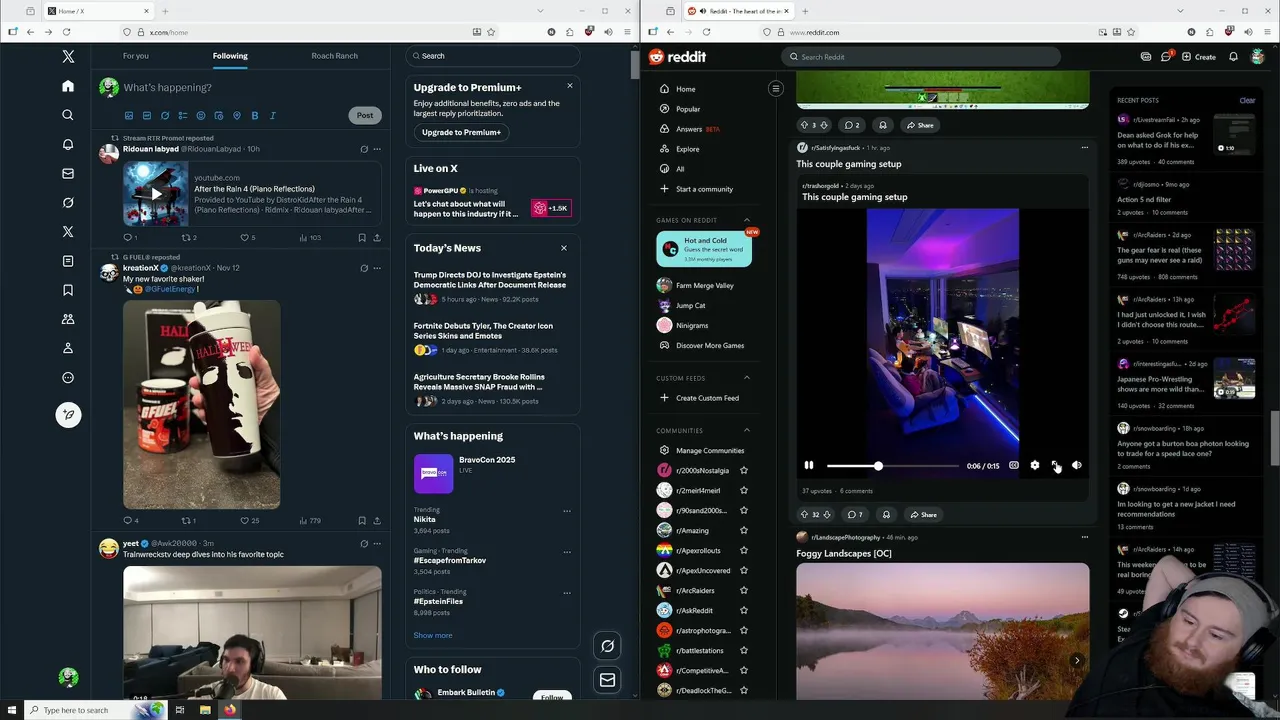Dismiss the Upgrade to Premium+ card
This screenshot has width=1280, height=720.
[x=570, y=85]
